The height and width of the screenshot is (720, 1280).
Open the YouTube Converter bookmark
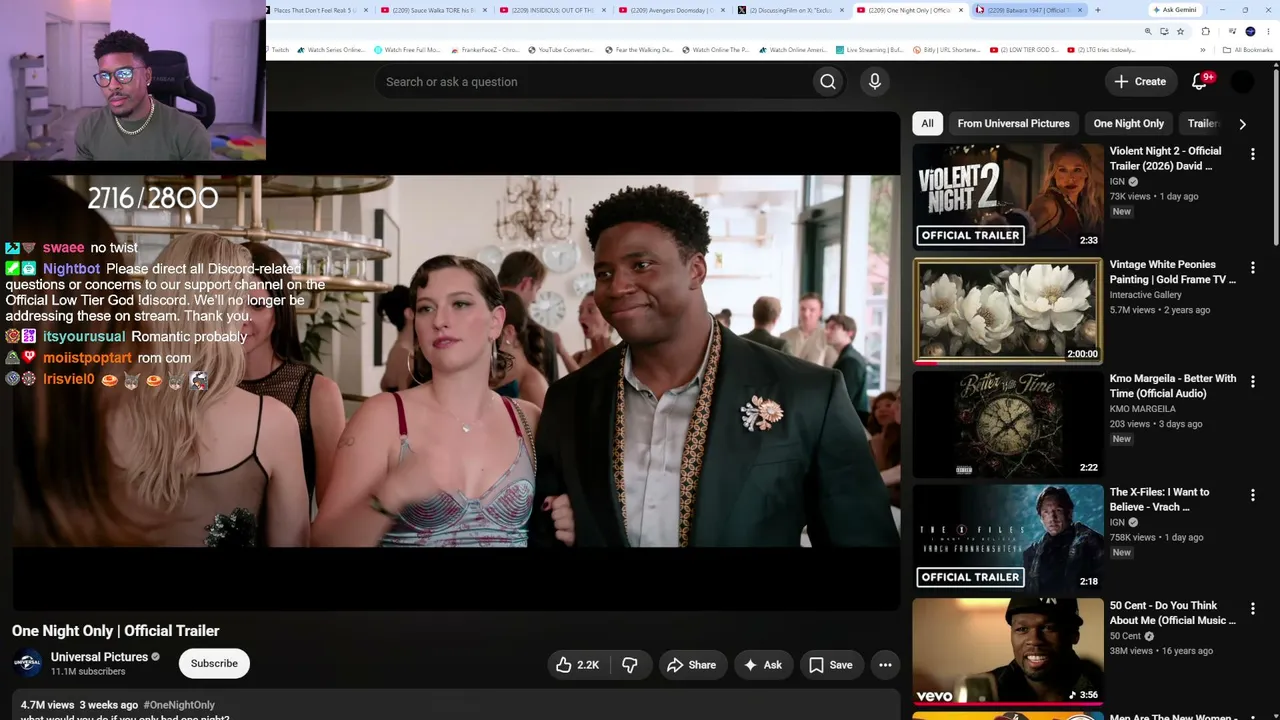pos(561,50)
